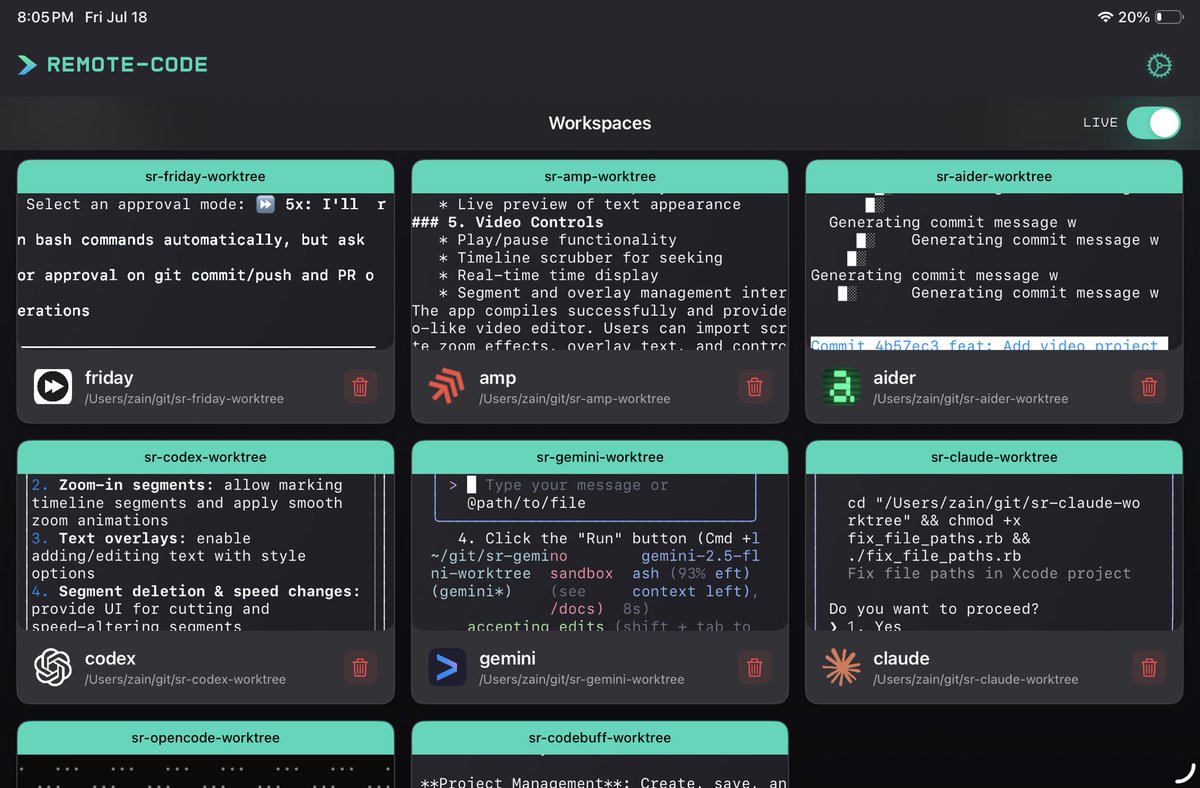Click the 'Do you want to proceed?' line
The image size is (1200, 788).
(932, 609)
